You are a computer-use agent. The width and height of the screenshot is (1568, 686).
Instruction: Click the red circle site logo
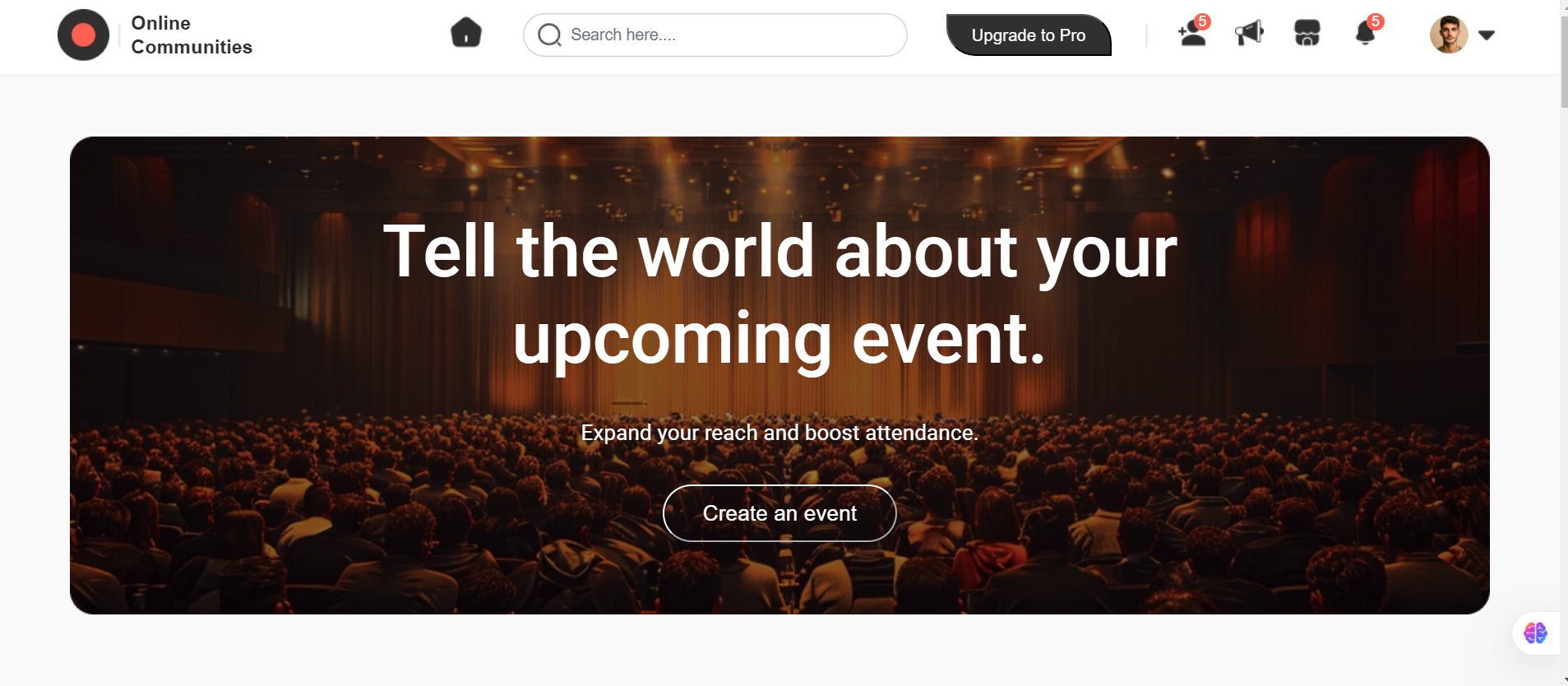point(83,35)
